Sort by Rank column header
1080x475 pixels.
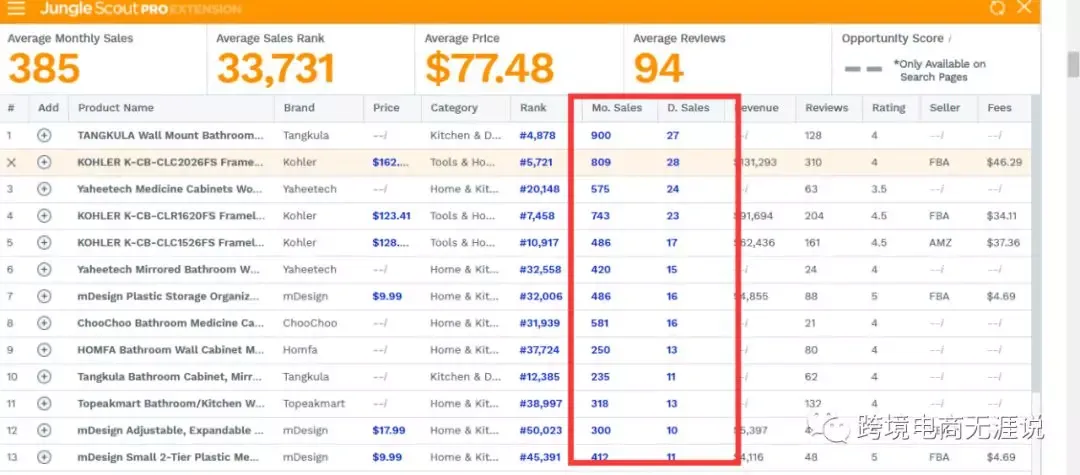coord(533,108)
